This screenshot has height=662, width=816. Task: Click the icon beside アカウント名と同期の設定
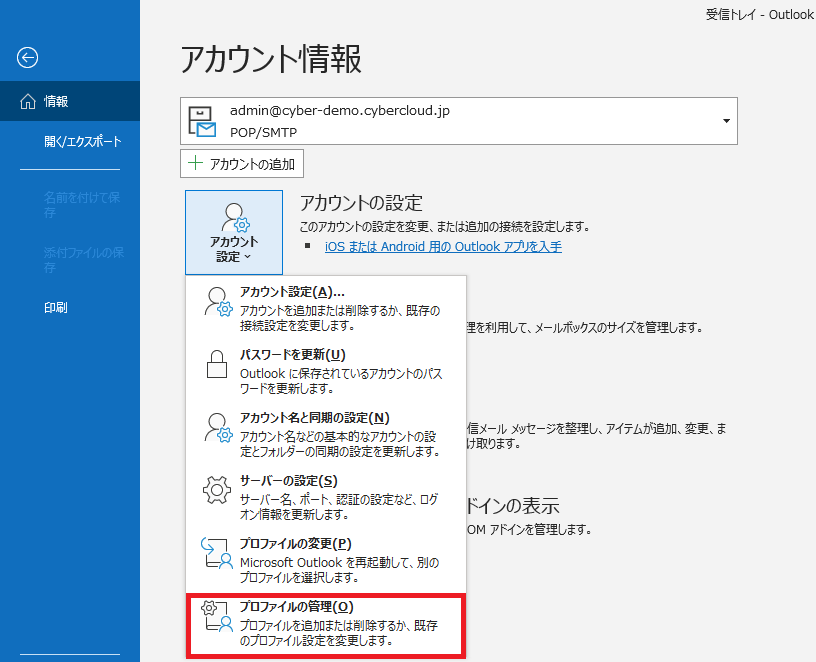218,427
